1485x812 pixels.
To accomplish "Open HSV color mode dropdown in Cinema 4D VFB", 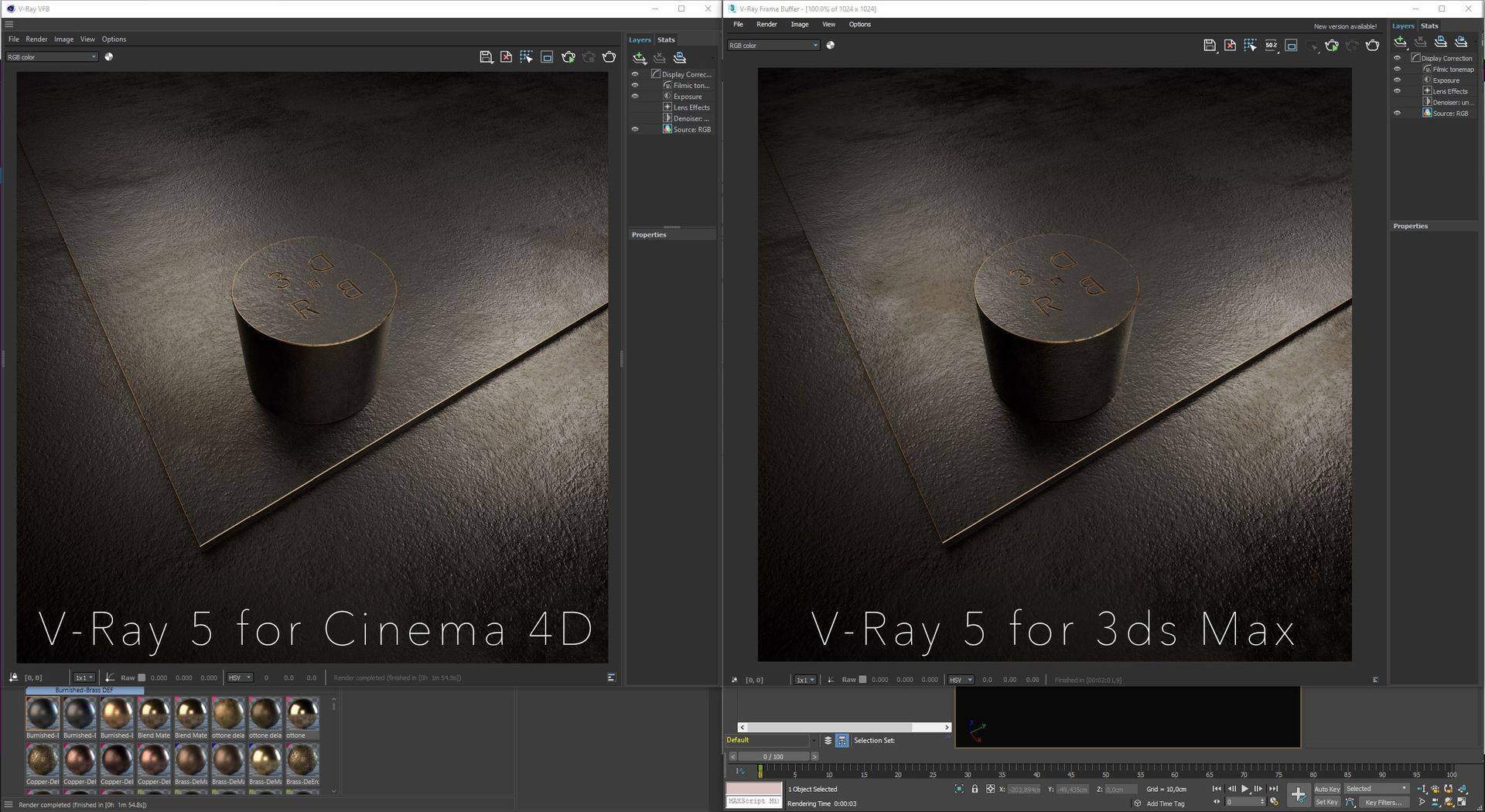I will click(x=239, y=677).
